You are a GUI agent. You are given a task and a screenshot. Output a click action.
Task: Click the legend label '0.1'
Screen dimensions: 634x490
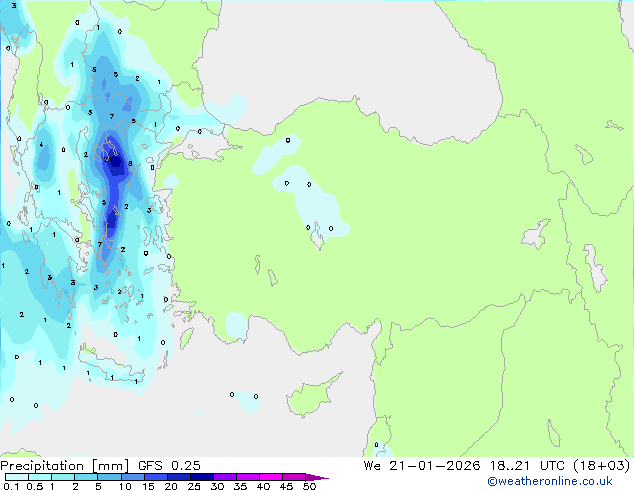(x=11, y=486)
